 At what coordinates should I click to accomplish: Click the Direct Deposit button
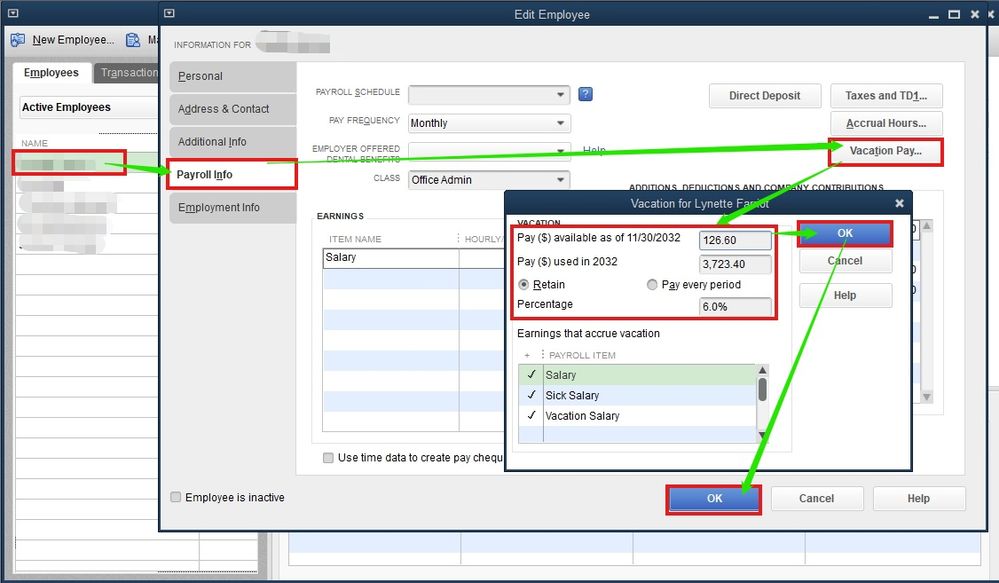[765, 96]
